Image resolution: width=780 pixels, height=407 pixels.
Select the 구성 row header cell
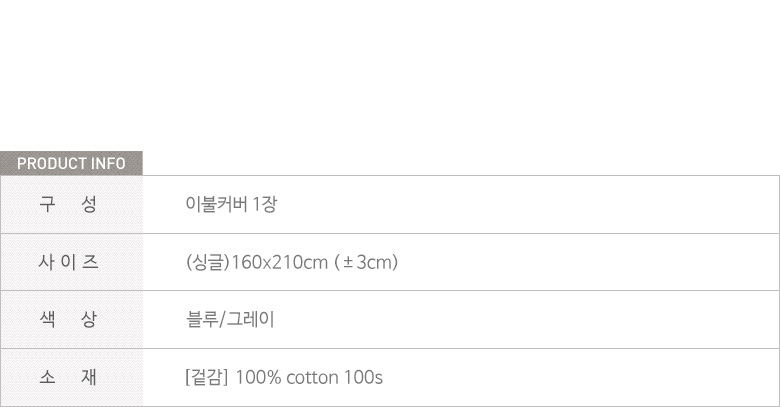(x=71, y=205)
